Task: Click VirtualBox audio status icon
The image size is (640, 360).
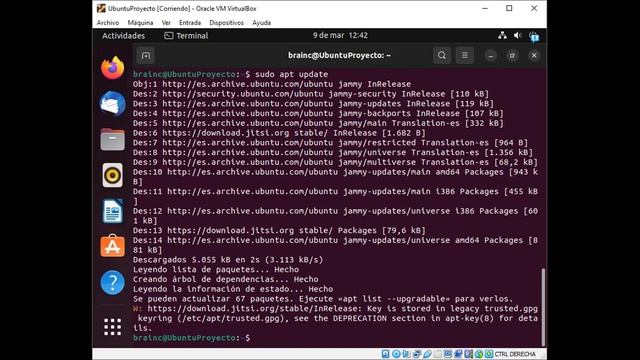Action: [406, 354]
